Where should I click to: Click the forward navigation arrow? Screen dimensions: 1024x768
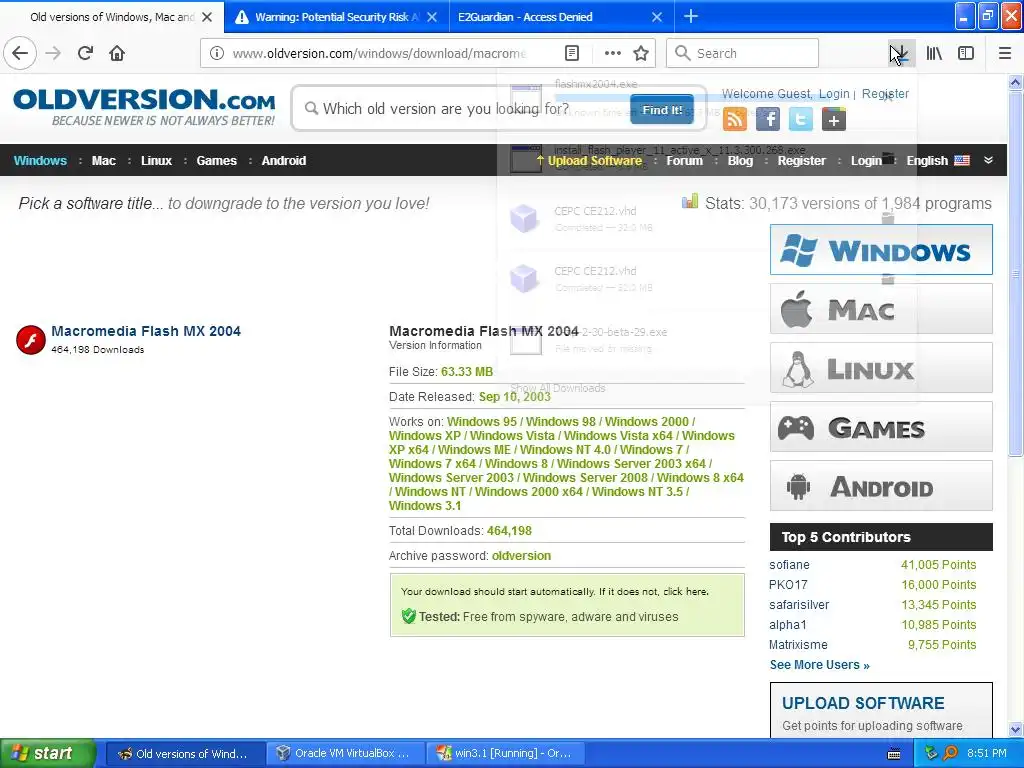(54, 53)
